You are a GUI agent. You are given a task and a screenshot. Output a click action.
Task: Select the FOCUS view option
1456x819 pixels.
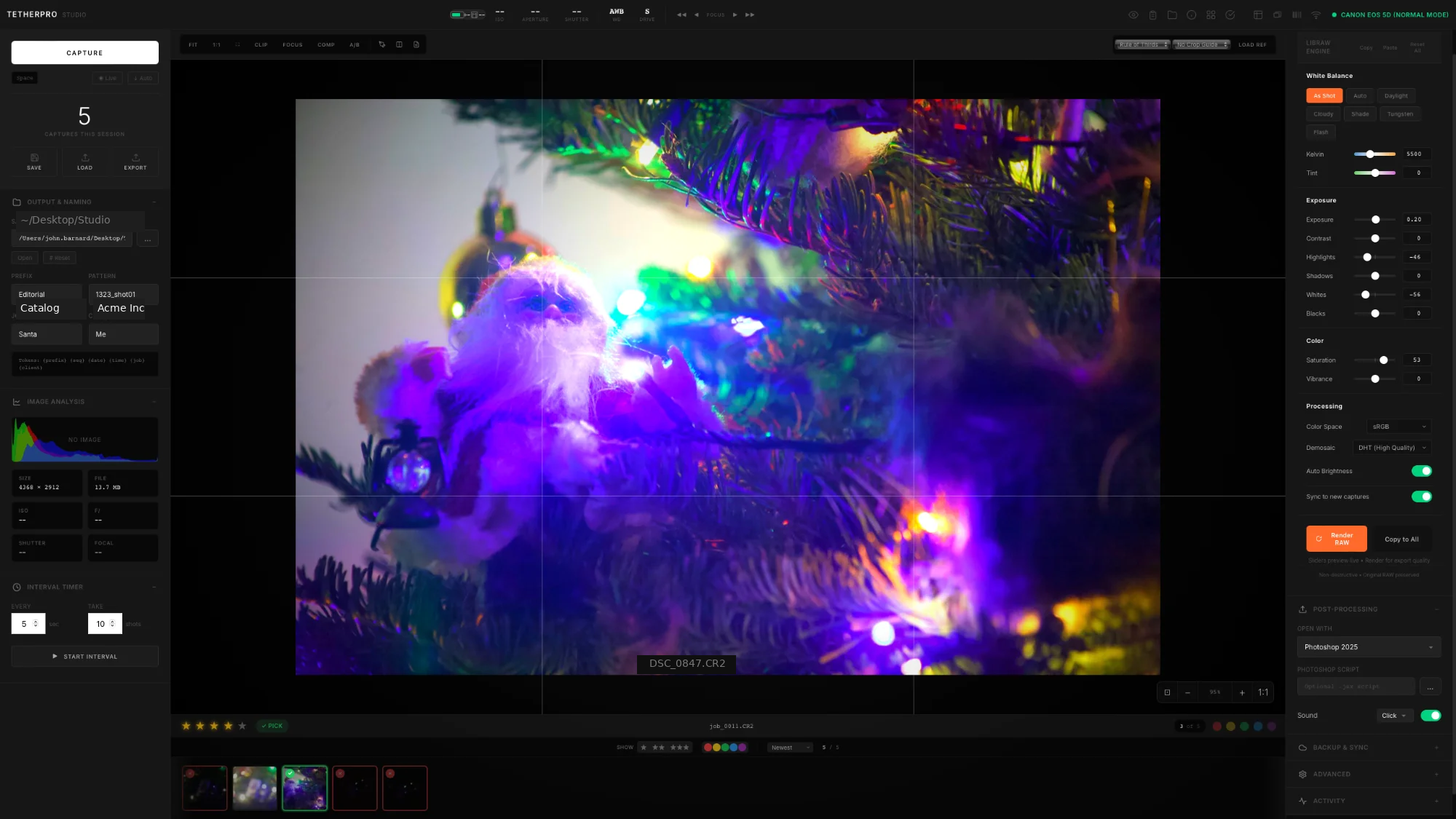click(x=293, y=44)
